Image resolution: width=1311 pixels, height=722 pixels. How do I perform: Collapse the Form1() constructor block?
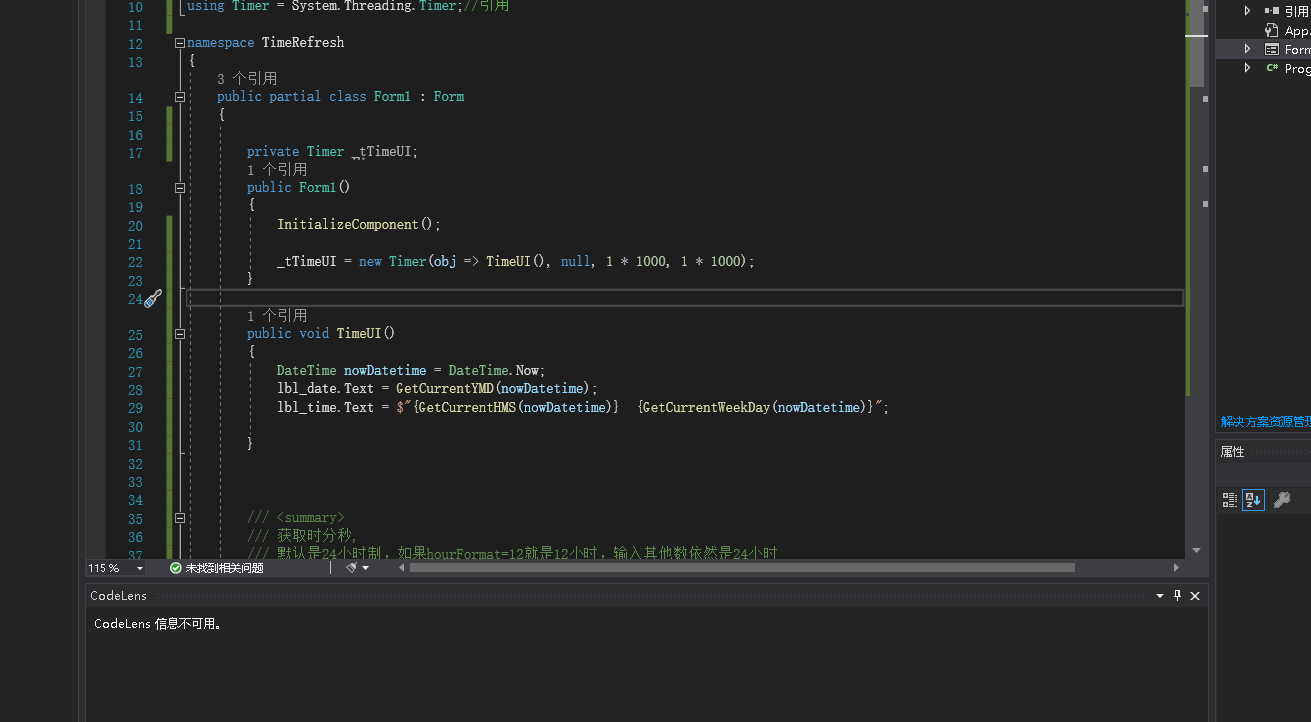180,188
